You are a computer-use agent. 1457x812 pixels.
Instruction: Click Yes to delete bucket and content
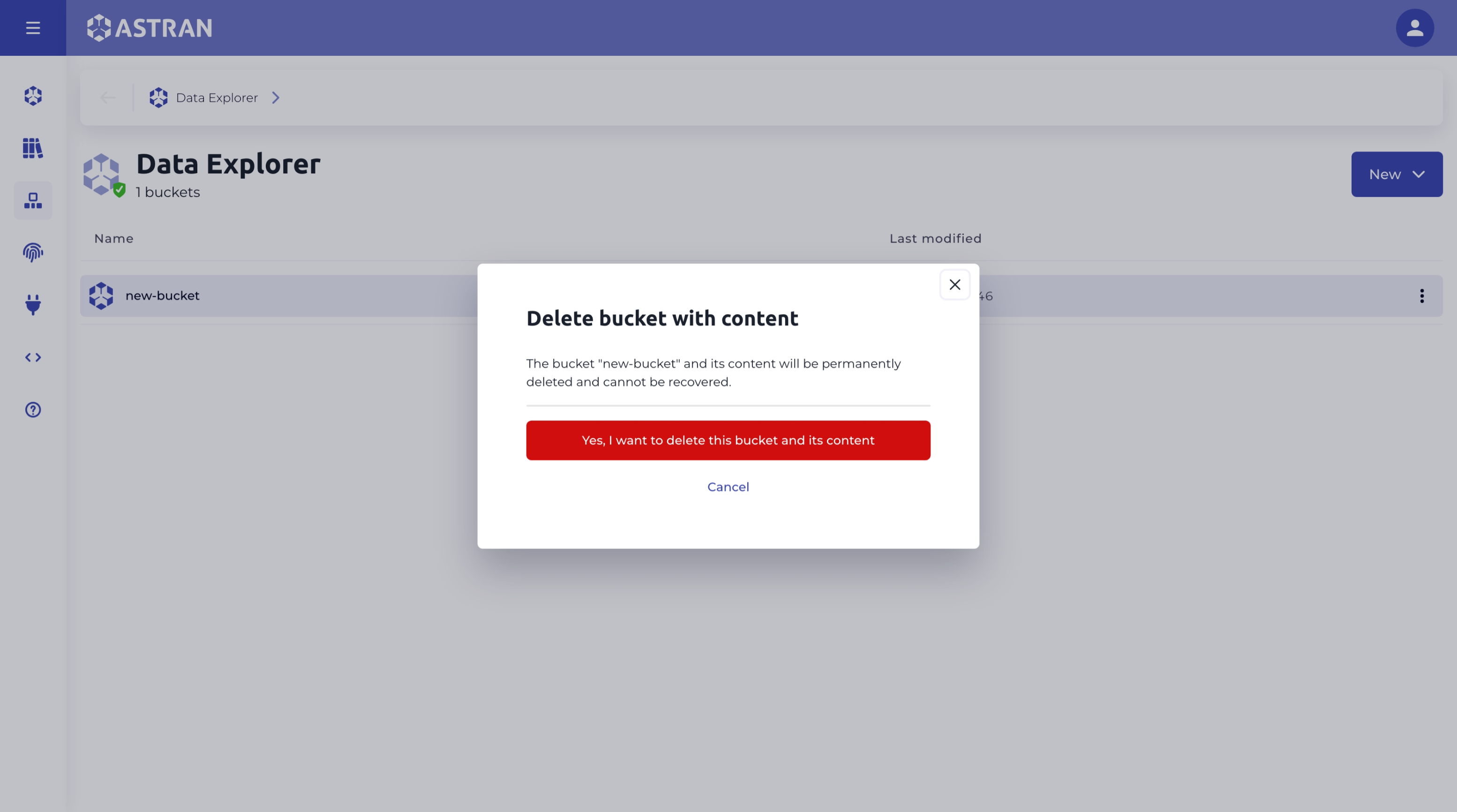pos(728,439)
